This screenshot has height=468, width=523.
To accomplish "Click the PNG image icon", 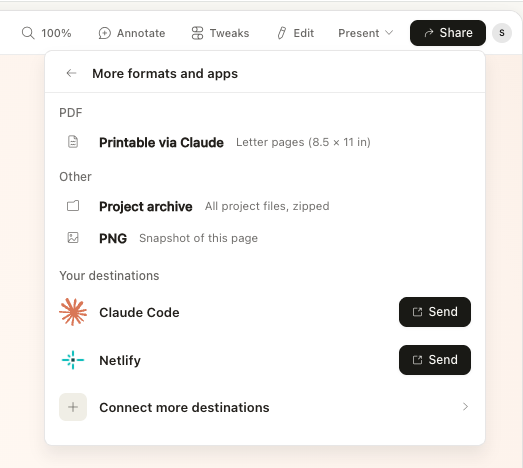I will [73, 238].
